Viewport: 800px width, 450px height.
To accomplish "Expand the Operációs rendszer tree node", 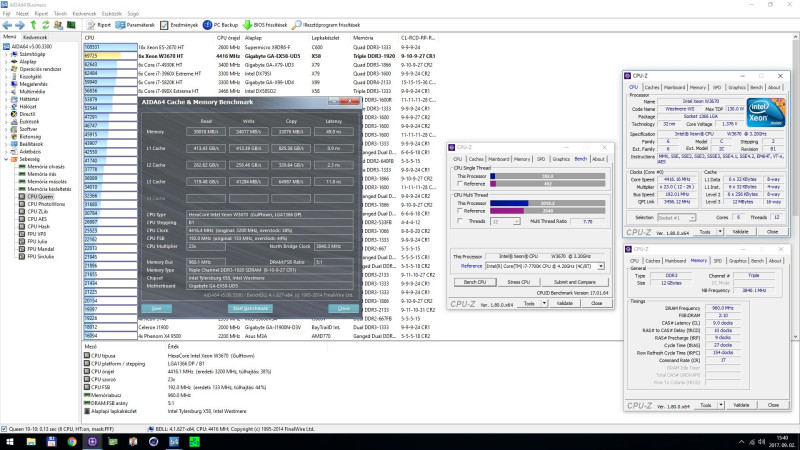I will coord(6,69).
